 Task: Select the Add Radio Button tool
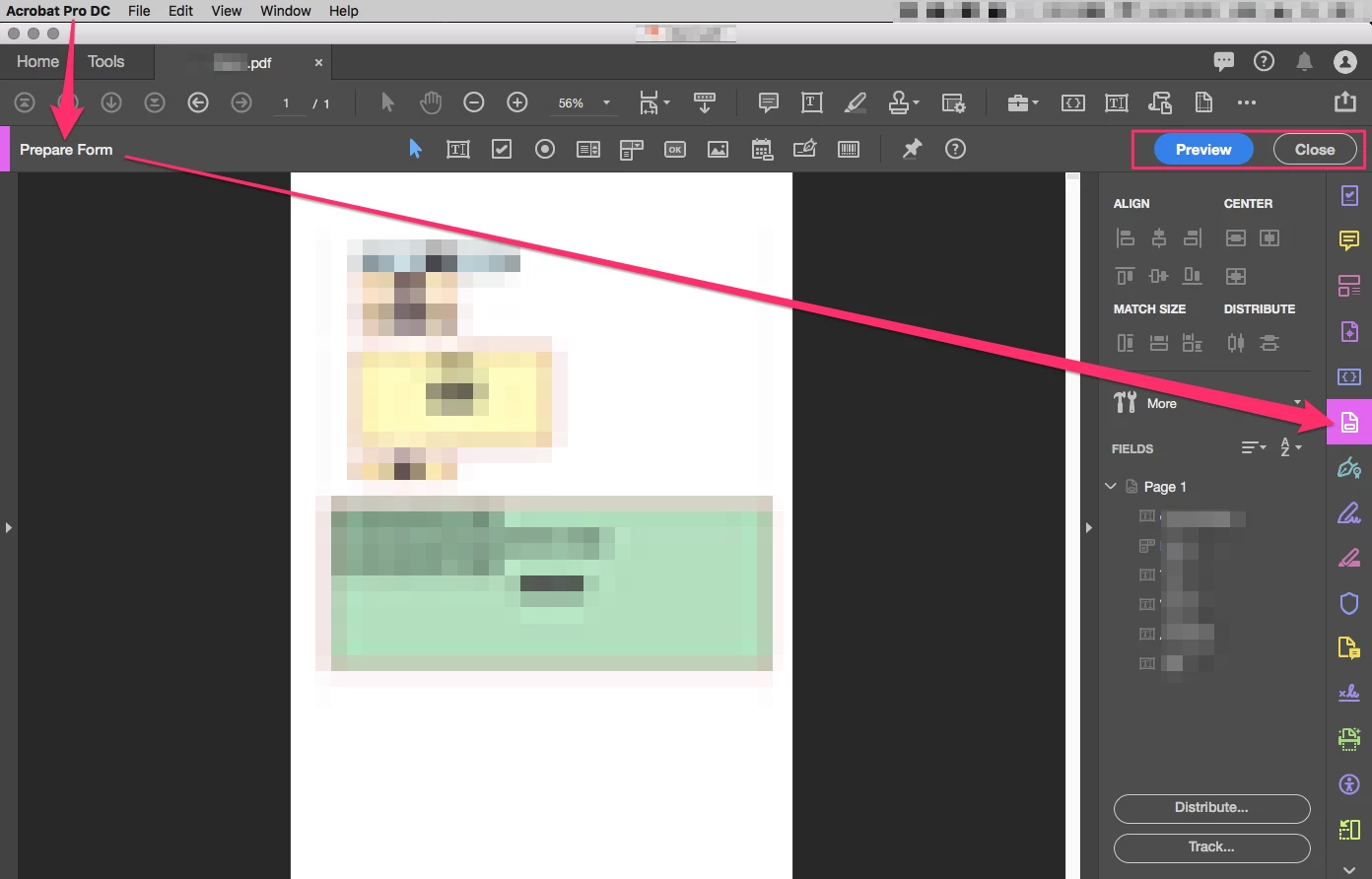(545, 150)
